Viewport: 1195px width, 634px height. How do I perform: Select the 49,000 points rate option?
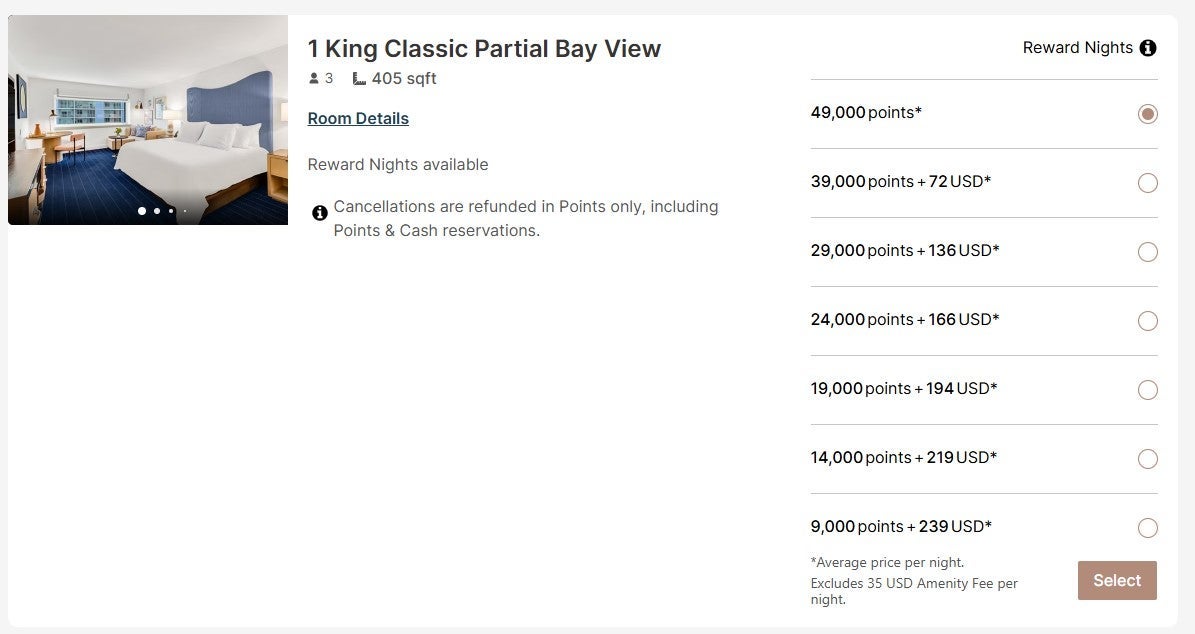1147,114
